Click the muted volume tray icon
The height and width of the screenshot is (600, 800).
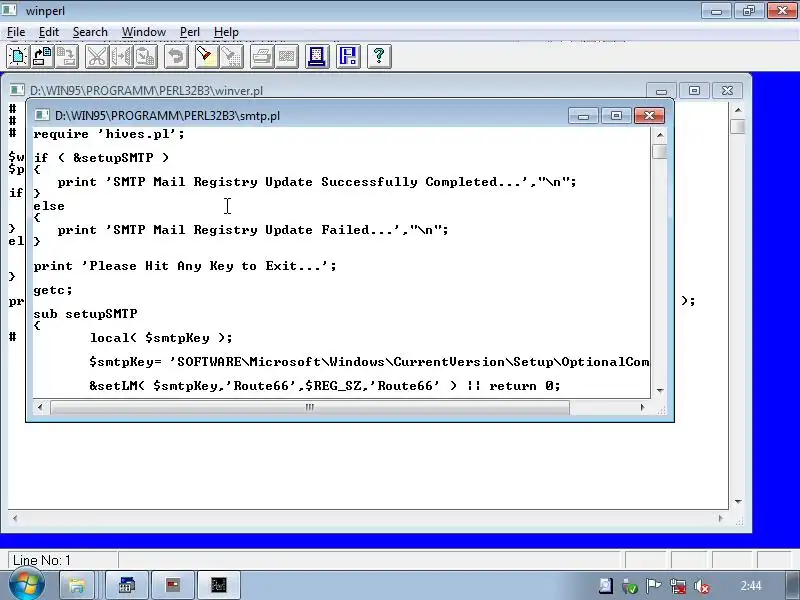[x=702, y=586]
